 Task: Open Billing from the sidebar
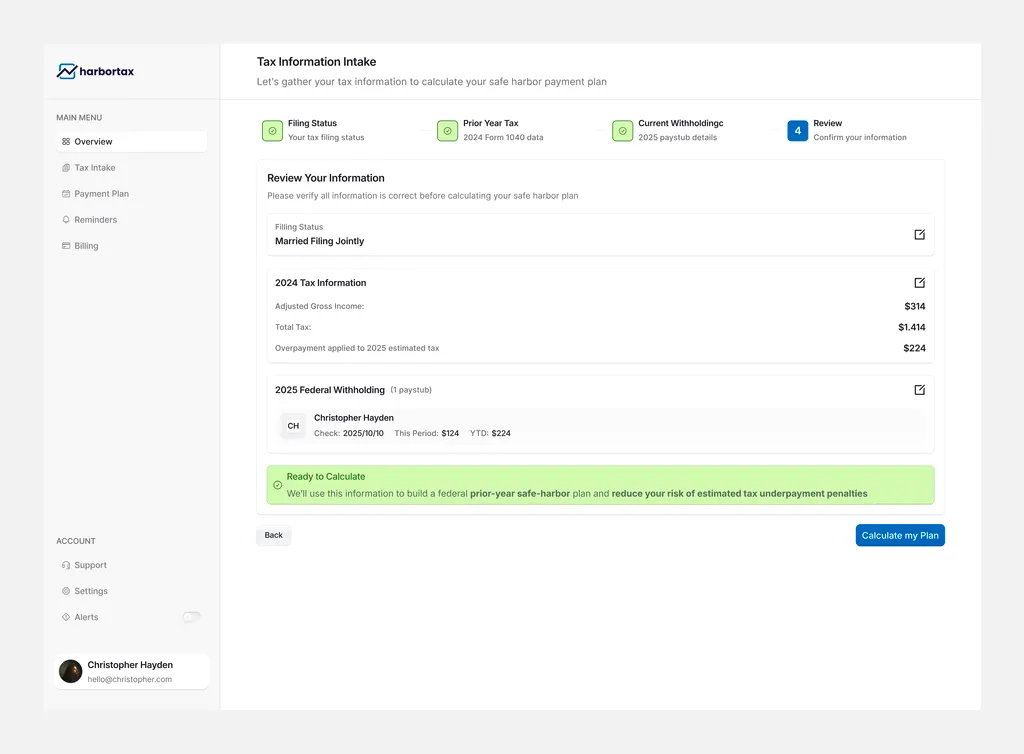click(x=131, y=246)
